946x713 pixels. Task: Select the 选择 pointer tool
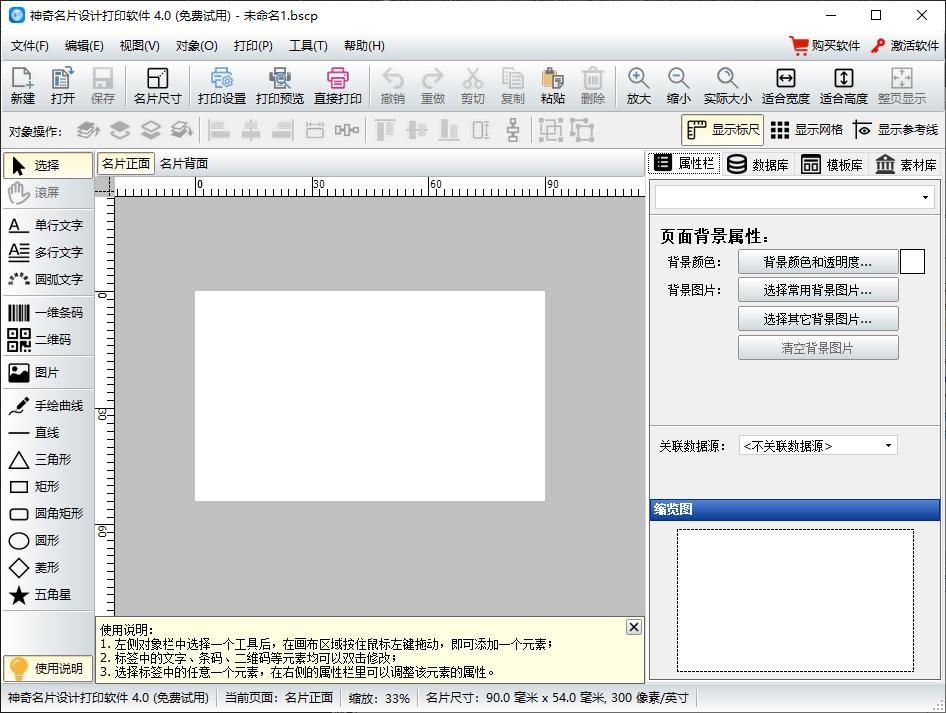pos(48,165)
